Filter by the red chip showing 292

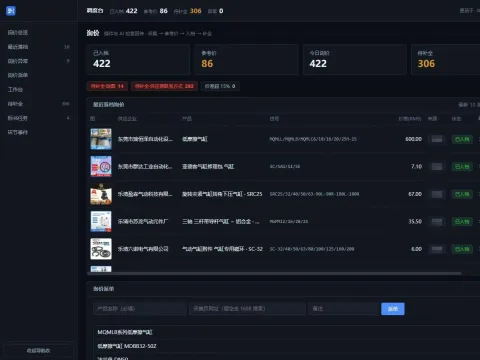pyautogui.click(x=164, y=86)
